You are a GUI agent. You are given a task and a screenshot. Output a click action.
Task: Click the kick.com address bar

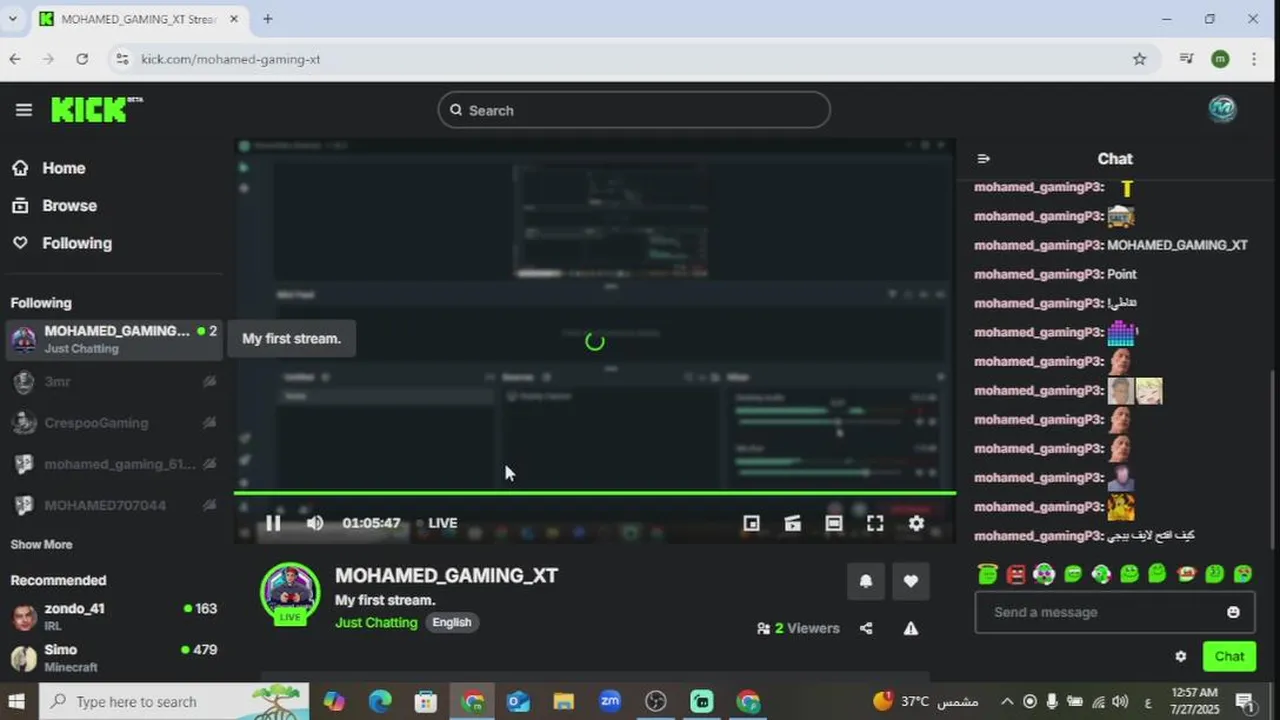coord(630,59)
